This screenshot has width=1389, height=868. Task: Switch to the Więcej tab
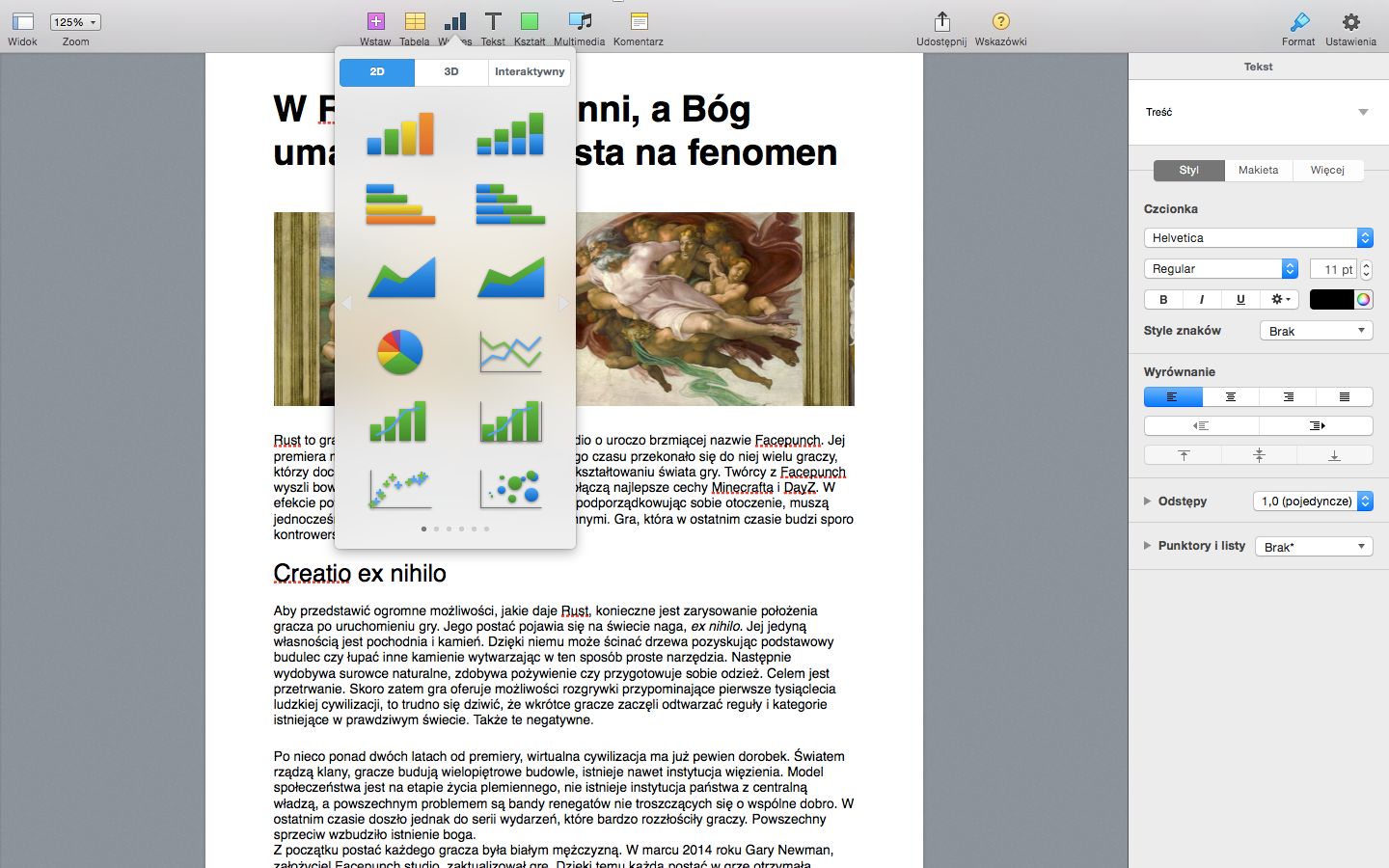1327,170
